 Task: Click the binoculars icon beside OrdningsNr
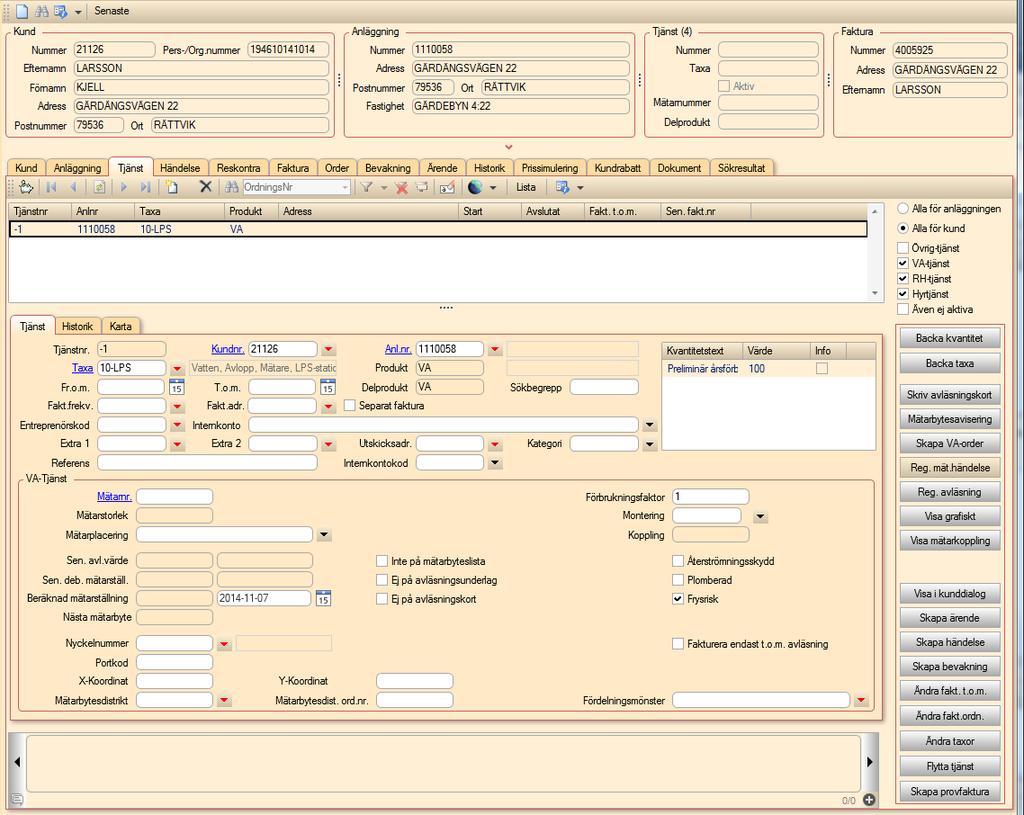click(x=231, y=187)
